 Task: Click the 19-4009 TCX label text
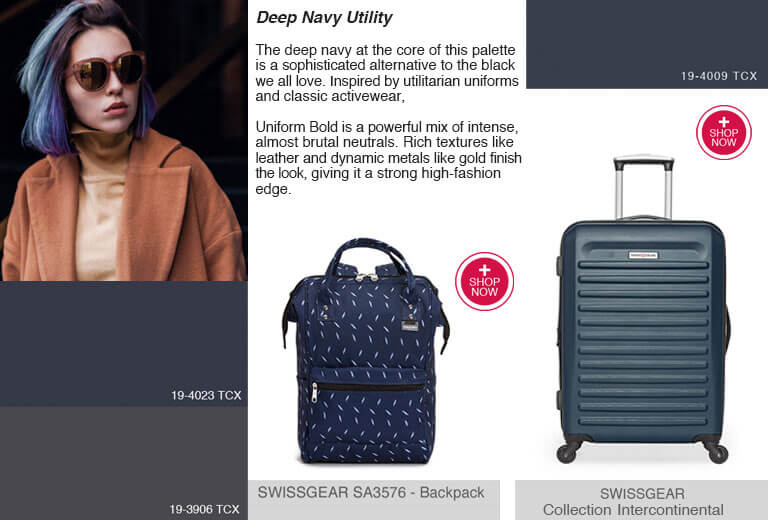719,76
